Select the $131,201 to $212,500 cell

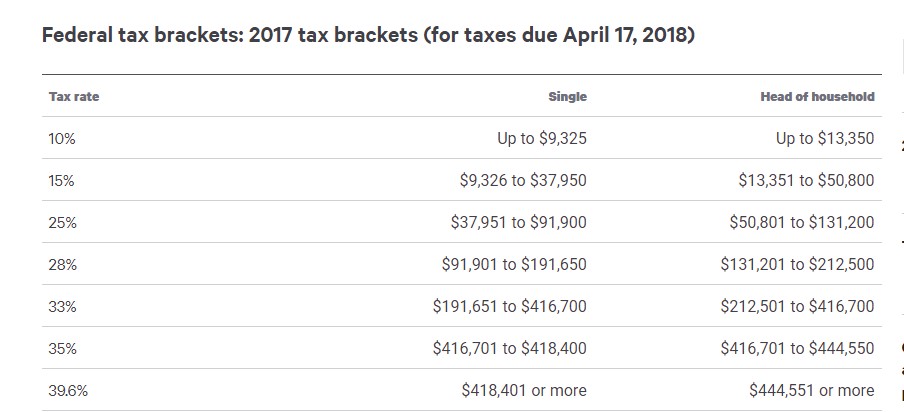(797, 265)
